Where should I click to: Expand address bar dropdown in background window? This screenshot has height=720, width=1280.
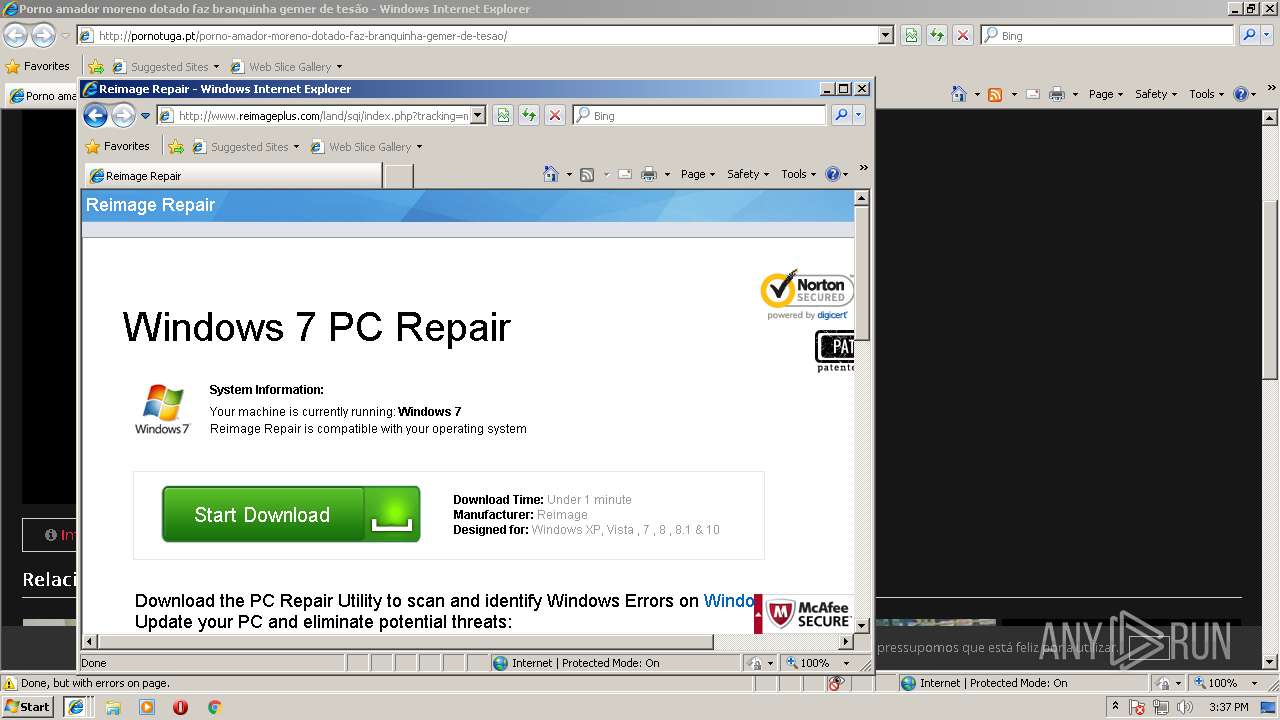[886, 36]
